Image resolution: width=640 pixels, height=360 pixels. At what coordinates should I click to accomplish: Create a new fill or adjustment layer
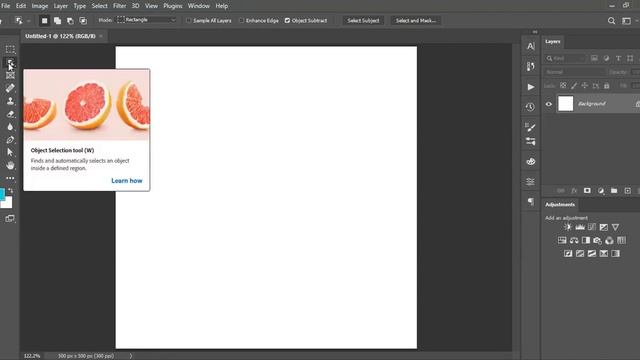pyautogui.click(x=600, y=191)
